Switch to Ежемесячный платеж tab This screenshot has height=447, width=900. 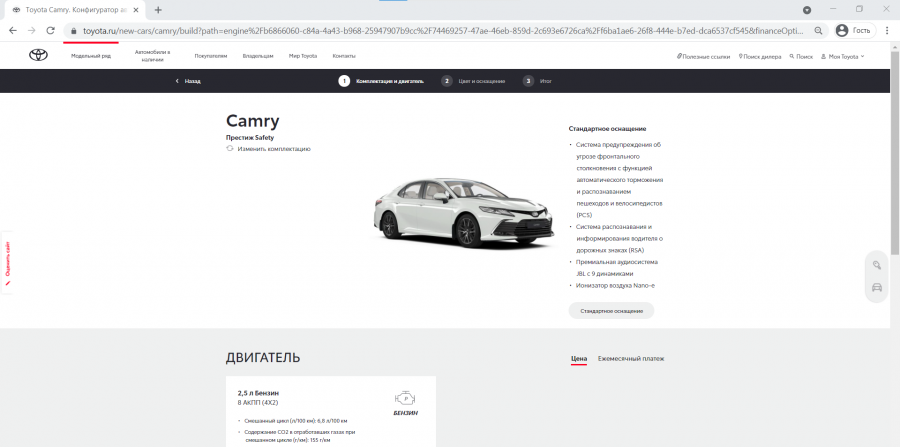[631, 359]
